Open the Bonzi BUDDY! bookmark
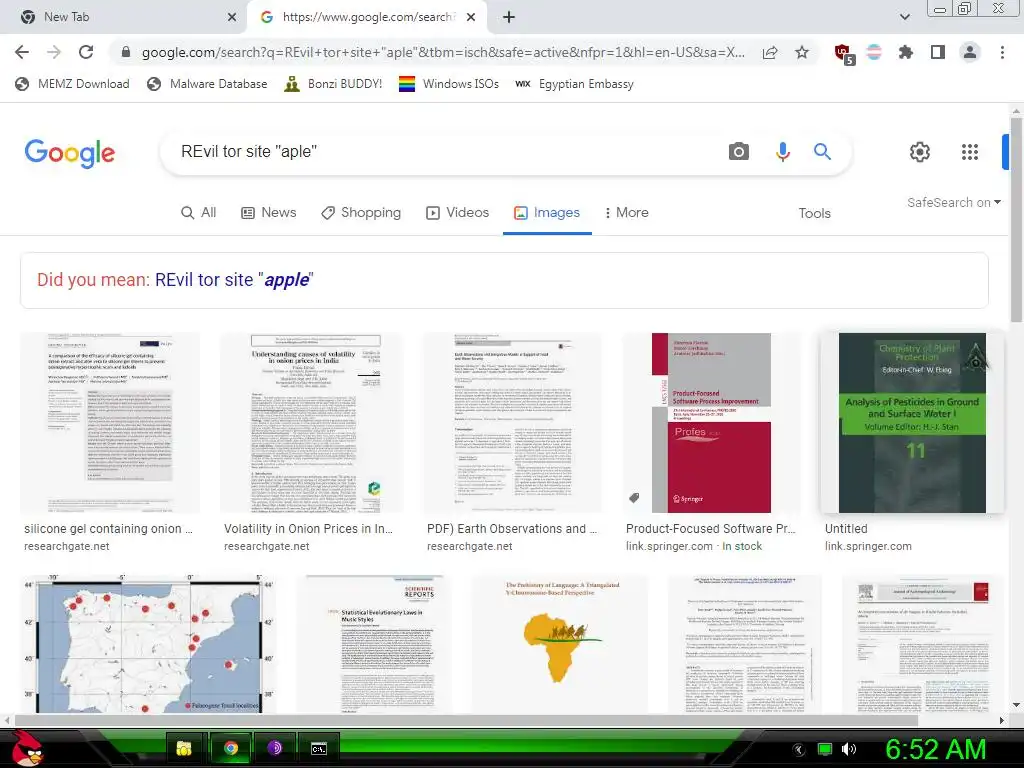 pyautogui.click(x=333, y=84)
